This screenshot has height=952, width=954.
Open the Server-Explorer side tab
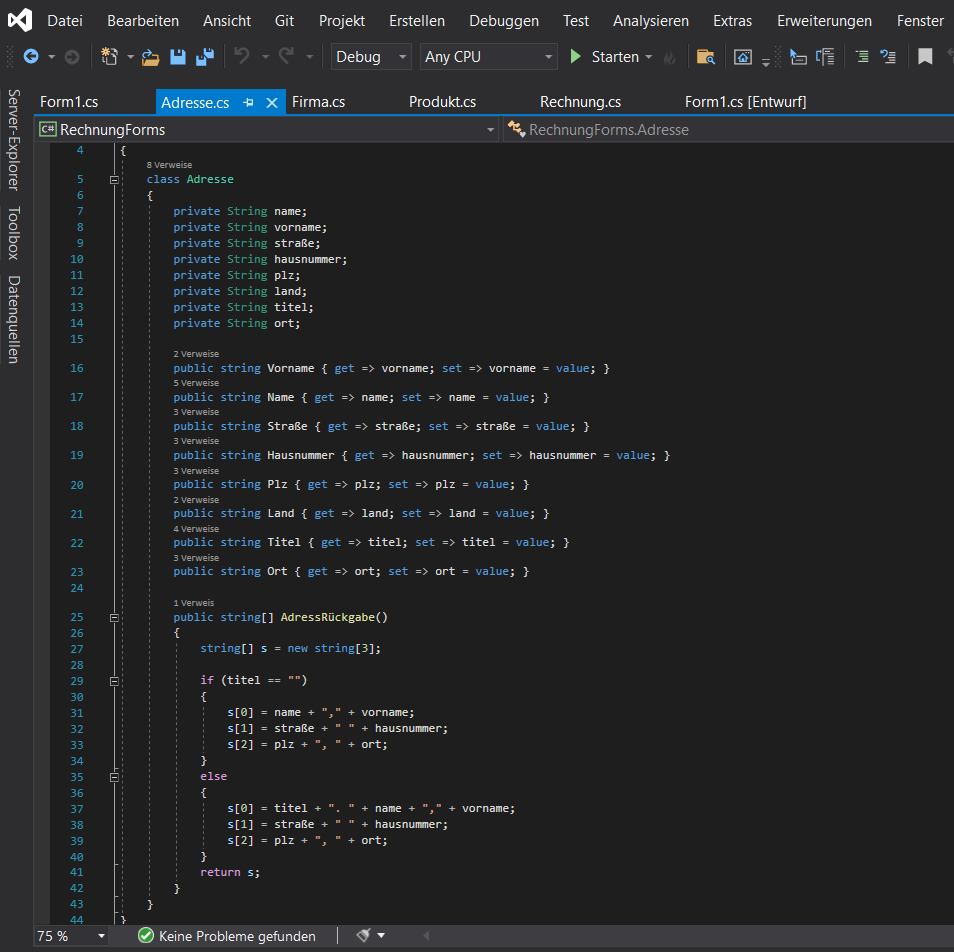tap(13, 140)
